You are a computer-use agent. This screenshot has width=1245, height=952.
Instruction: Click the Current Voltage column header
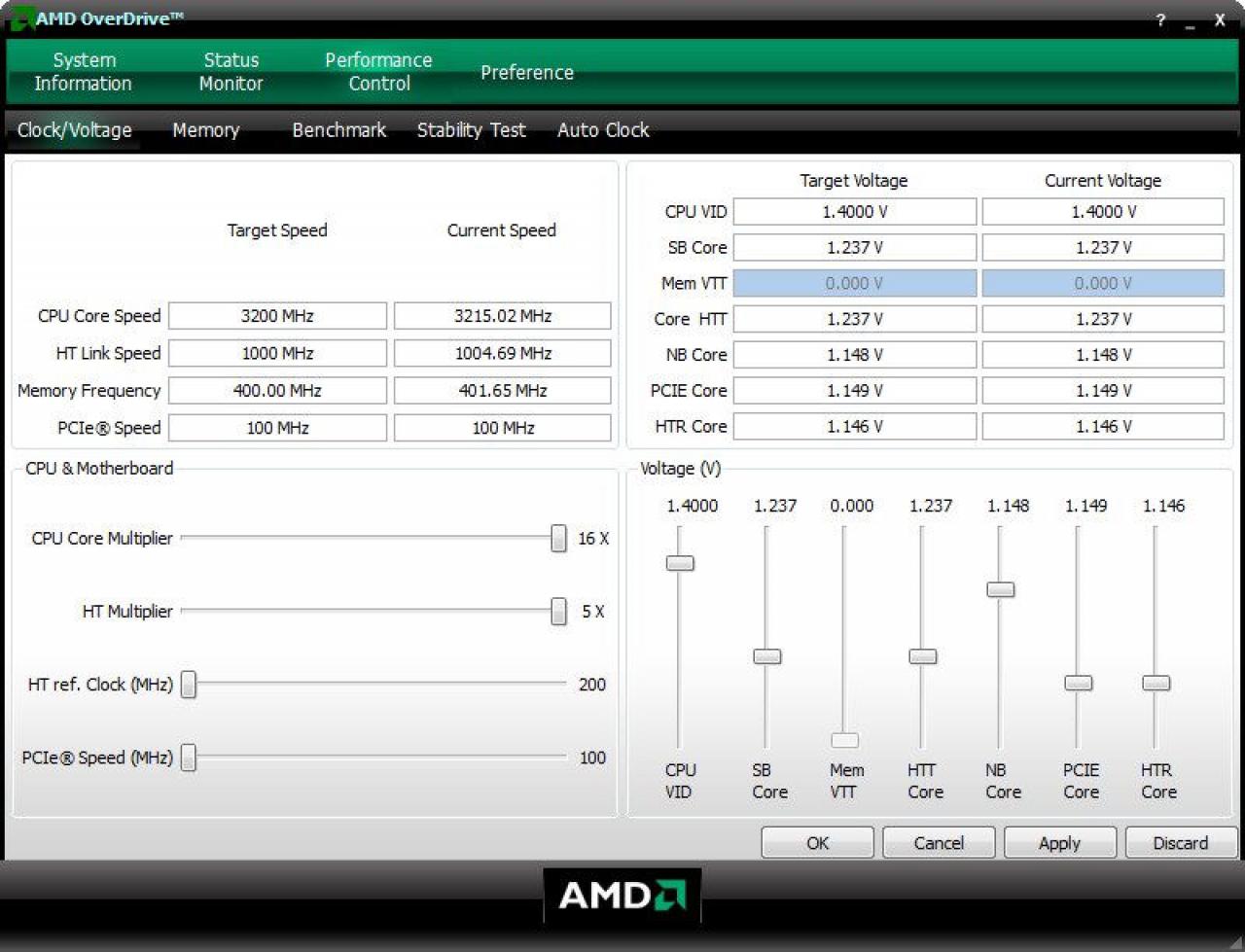click(x=1103, y=181)
